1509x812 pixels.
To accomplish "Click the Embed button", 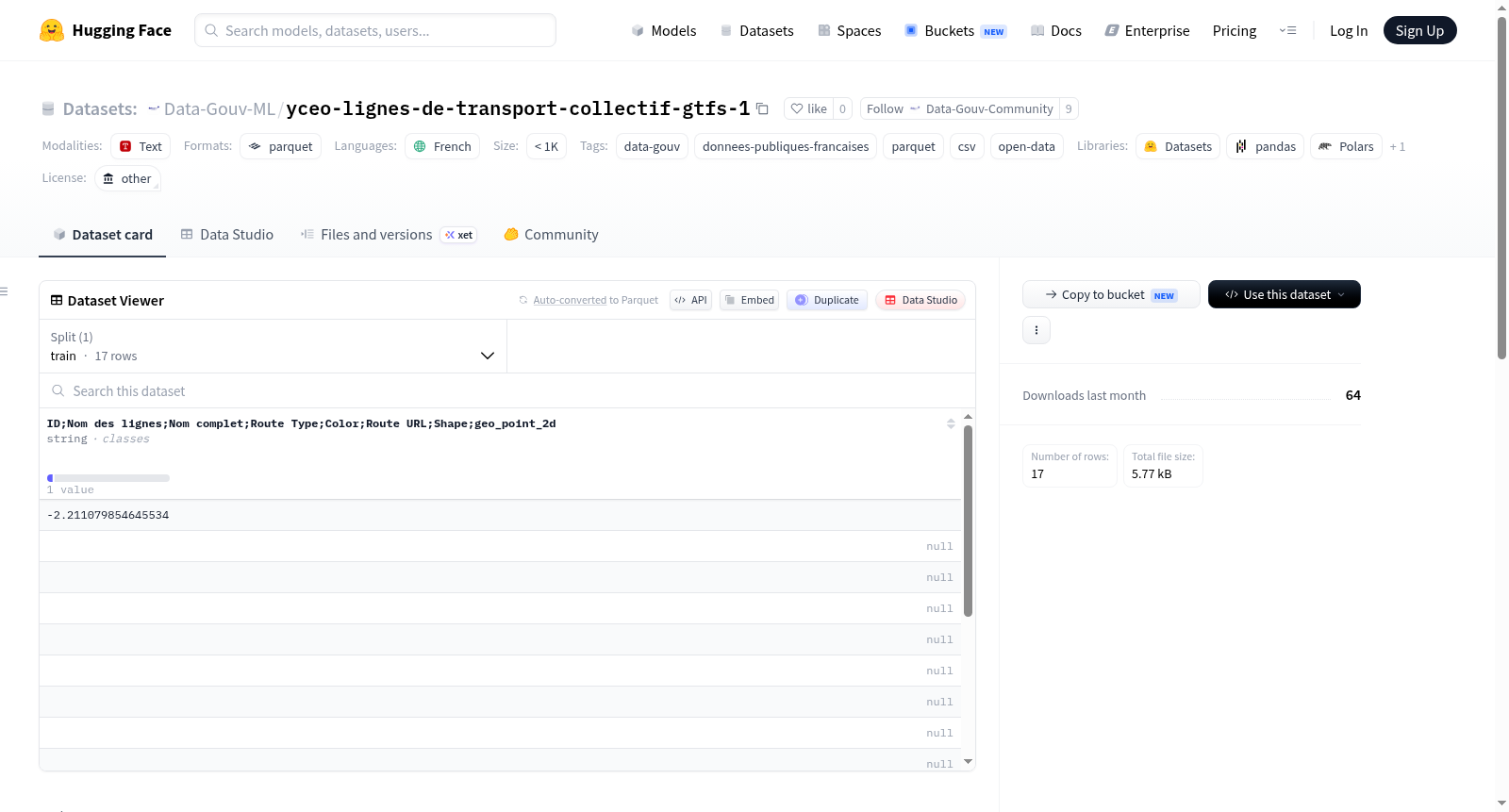I will pos(750,300).
